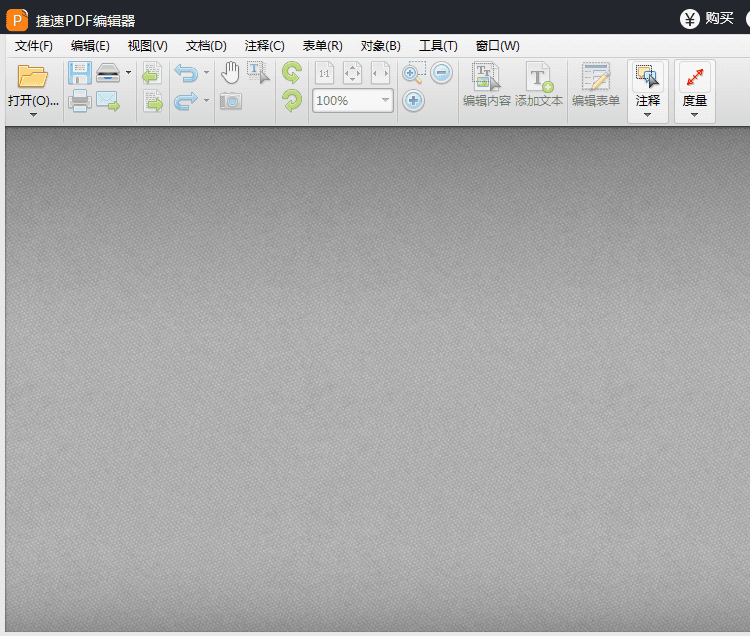Click the Snapshot camera icon
Viewport: 750px width, 636px height.
click(231, 101)
